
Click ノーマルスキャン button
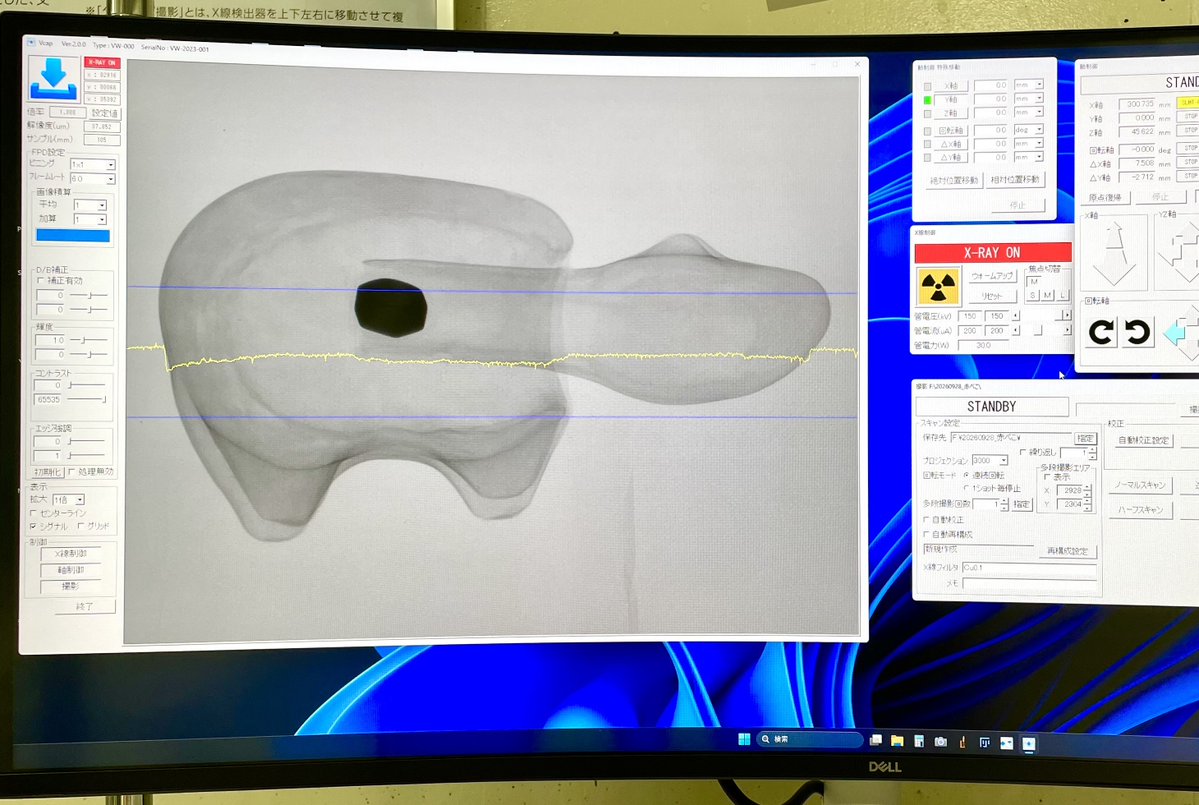tap(1140, 485)
